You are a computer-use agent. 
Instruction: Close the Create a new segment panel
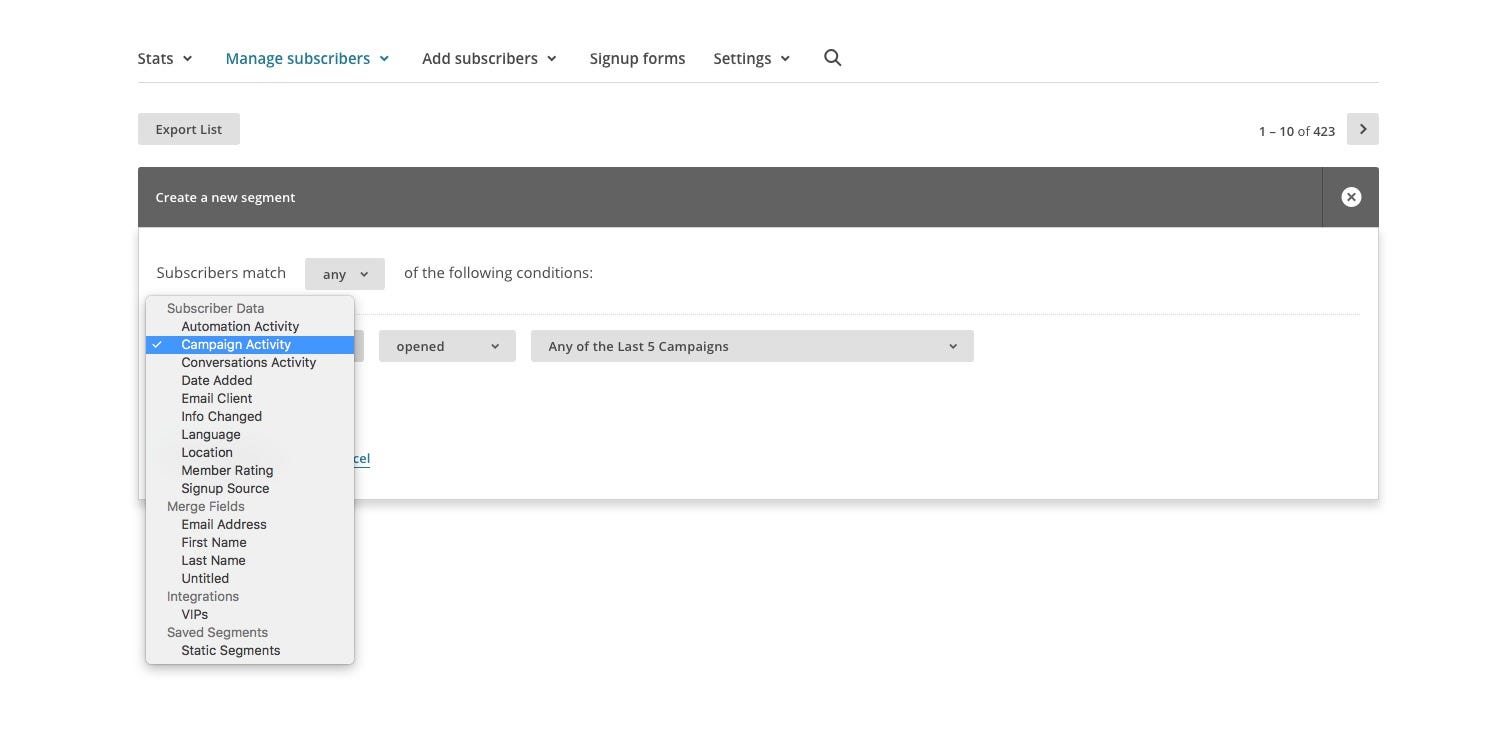[x=1350, y=197]
